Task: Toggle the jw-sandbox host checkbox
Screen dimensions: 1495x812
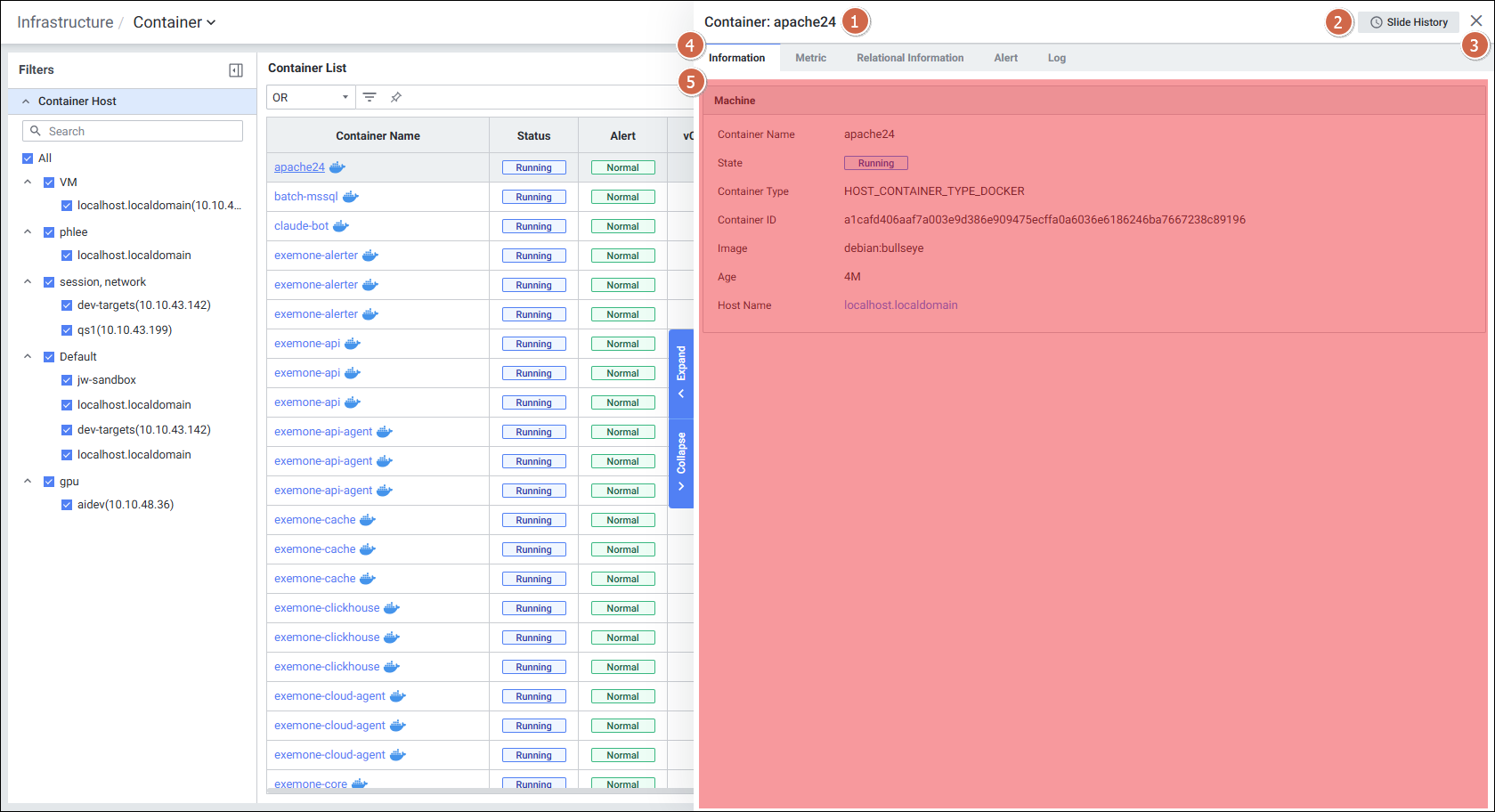Action: tap(67, 380)
